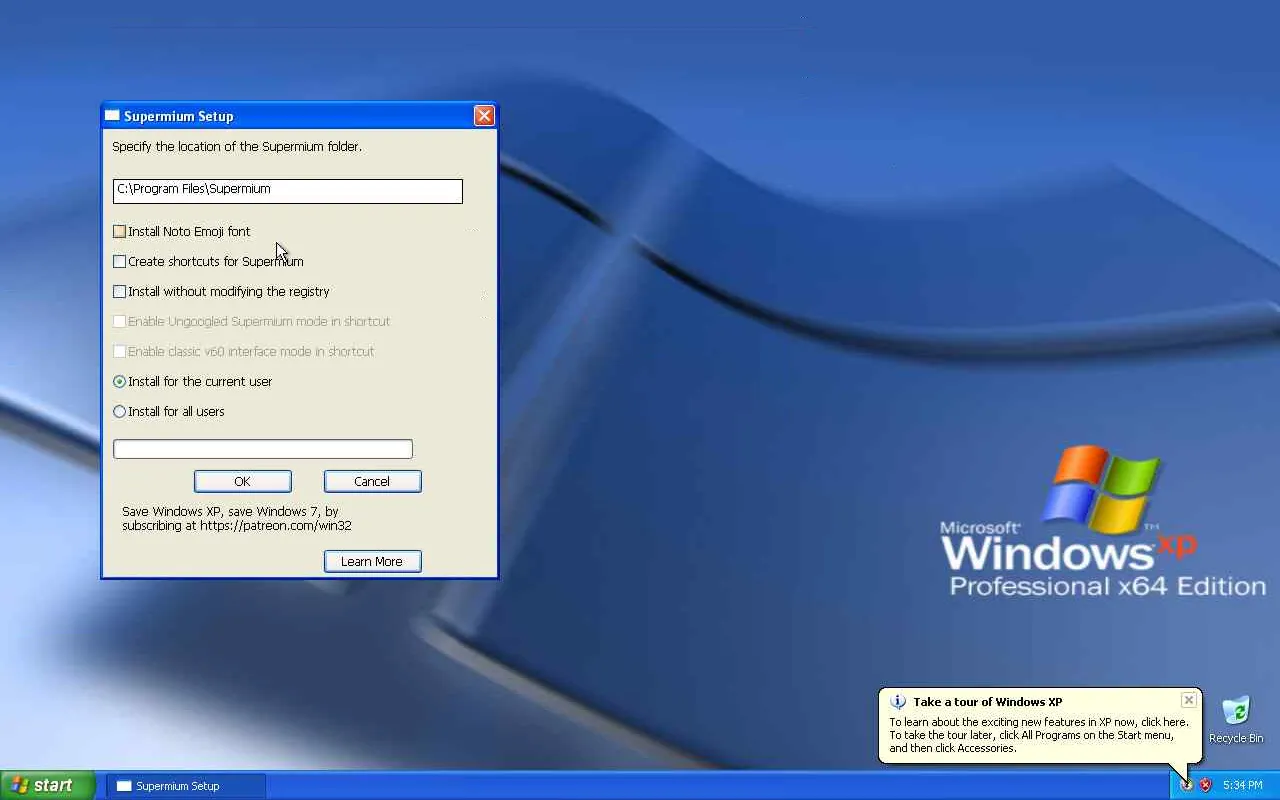Close the Supermium Setup window
1280x800 pixels.
(484, 116)
